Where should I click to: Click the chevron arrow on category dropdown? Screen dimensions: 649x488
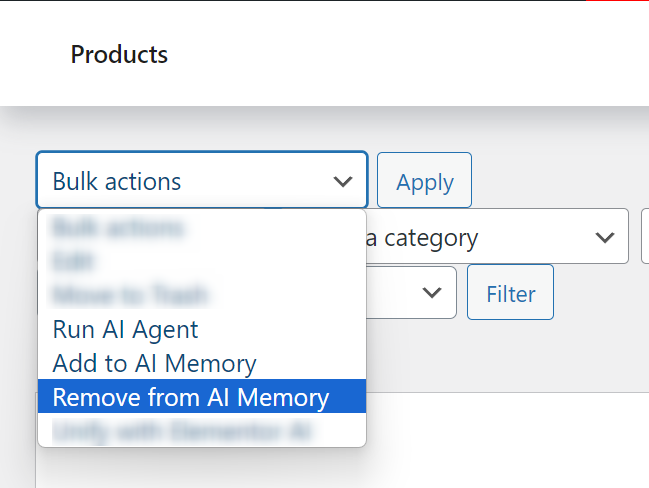[605, 238]
